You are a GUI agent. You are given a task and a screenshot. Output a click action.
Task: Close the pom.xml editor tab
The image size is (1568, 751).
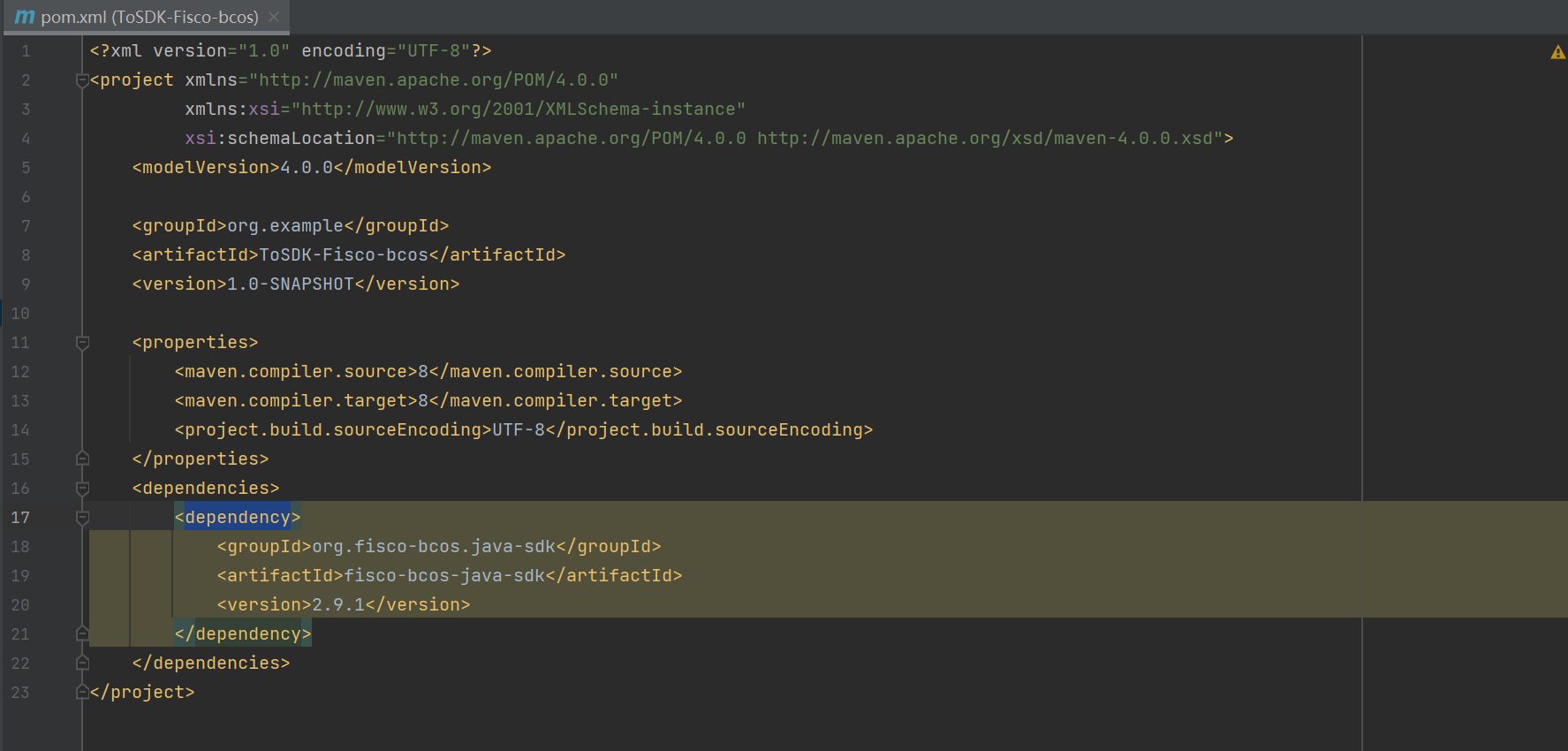click(274, 17)
